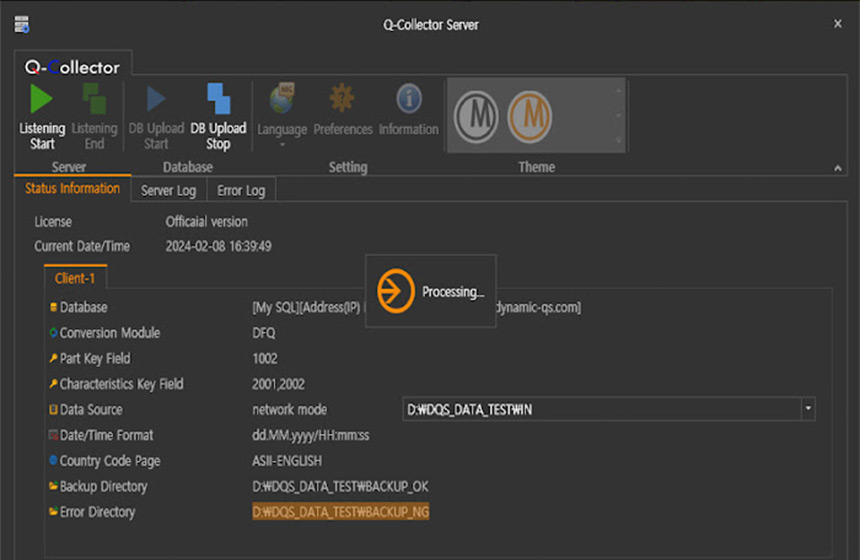The width and height of the screenshot is (860, 560).
Task: Expand the Language dropdown arrow
Action: coord(282,145)
